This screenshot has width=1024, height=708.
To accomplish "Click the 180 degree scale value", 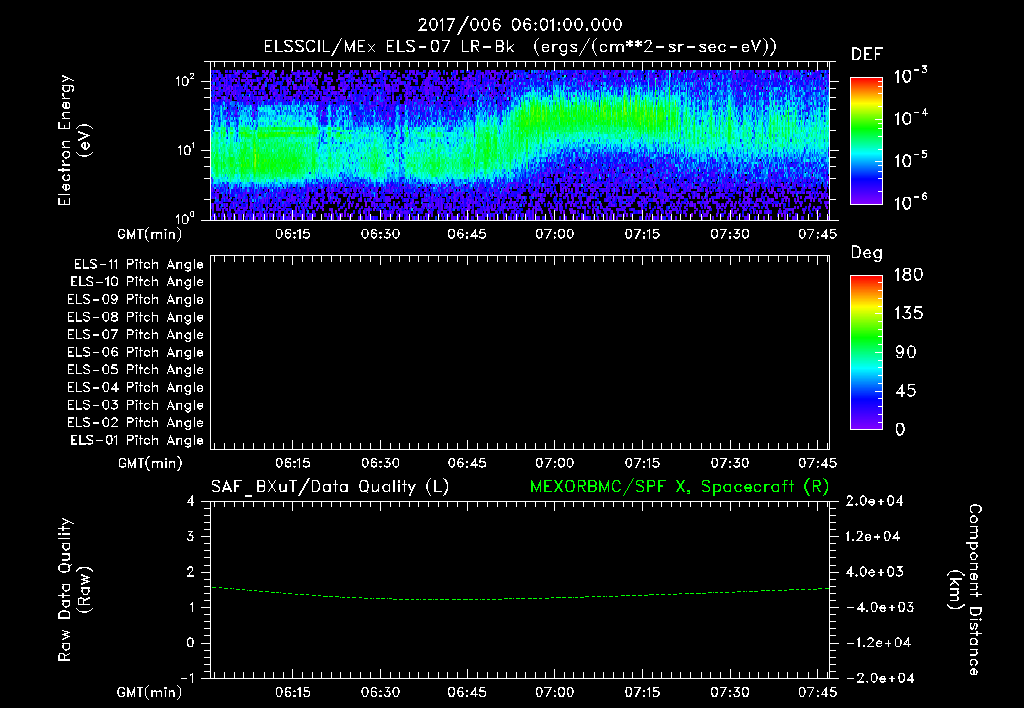I will tap(908, 274).
